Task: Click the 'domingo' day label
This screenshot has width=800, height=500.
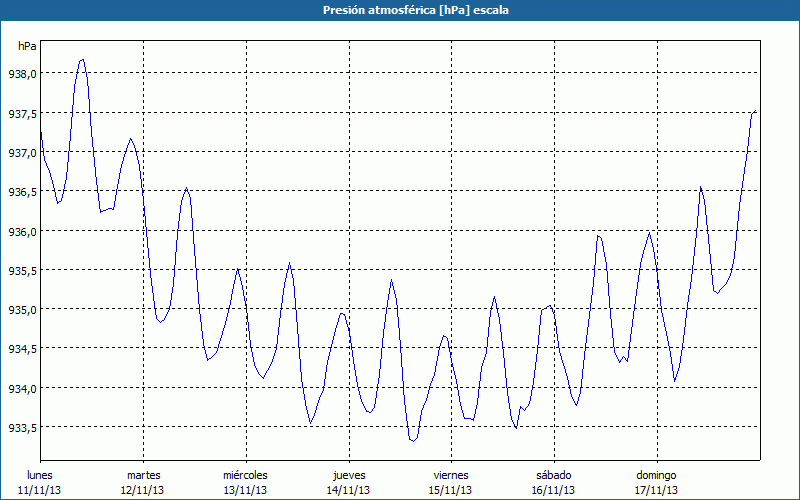Action: click(656, 475)
